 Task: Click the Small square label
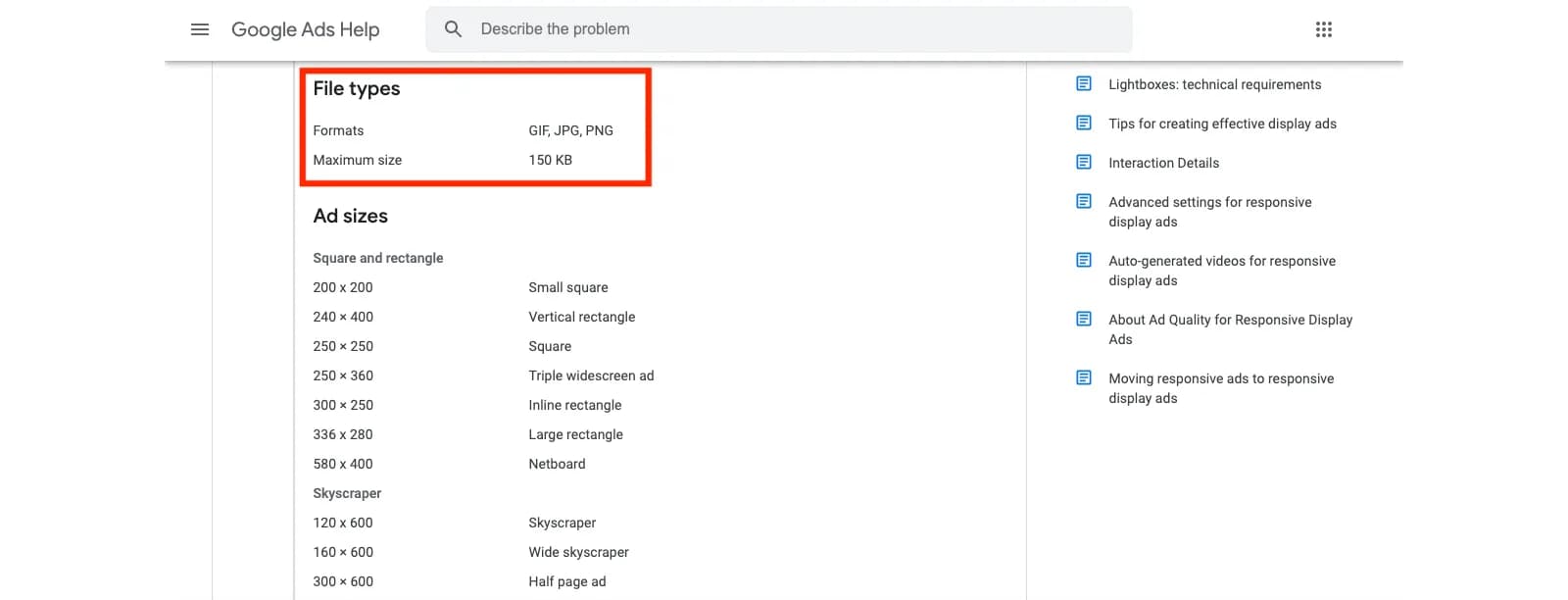click(567, 287)
